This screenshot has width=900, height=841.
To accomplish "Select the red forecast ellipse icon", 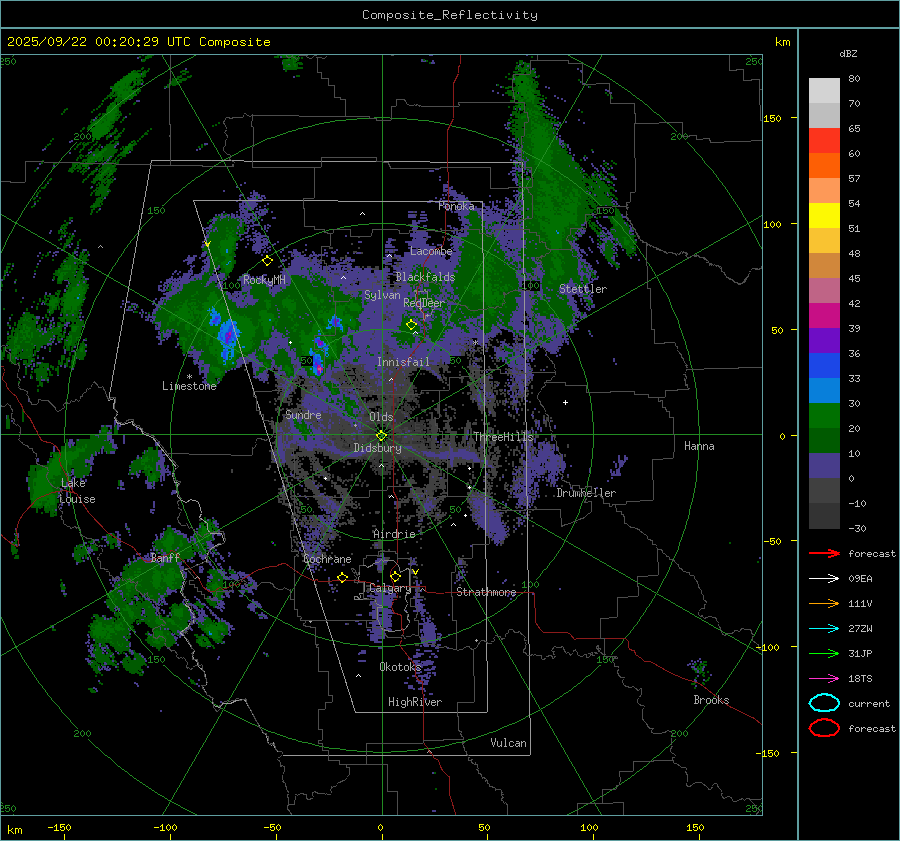I will click(x=823, y=728).
